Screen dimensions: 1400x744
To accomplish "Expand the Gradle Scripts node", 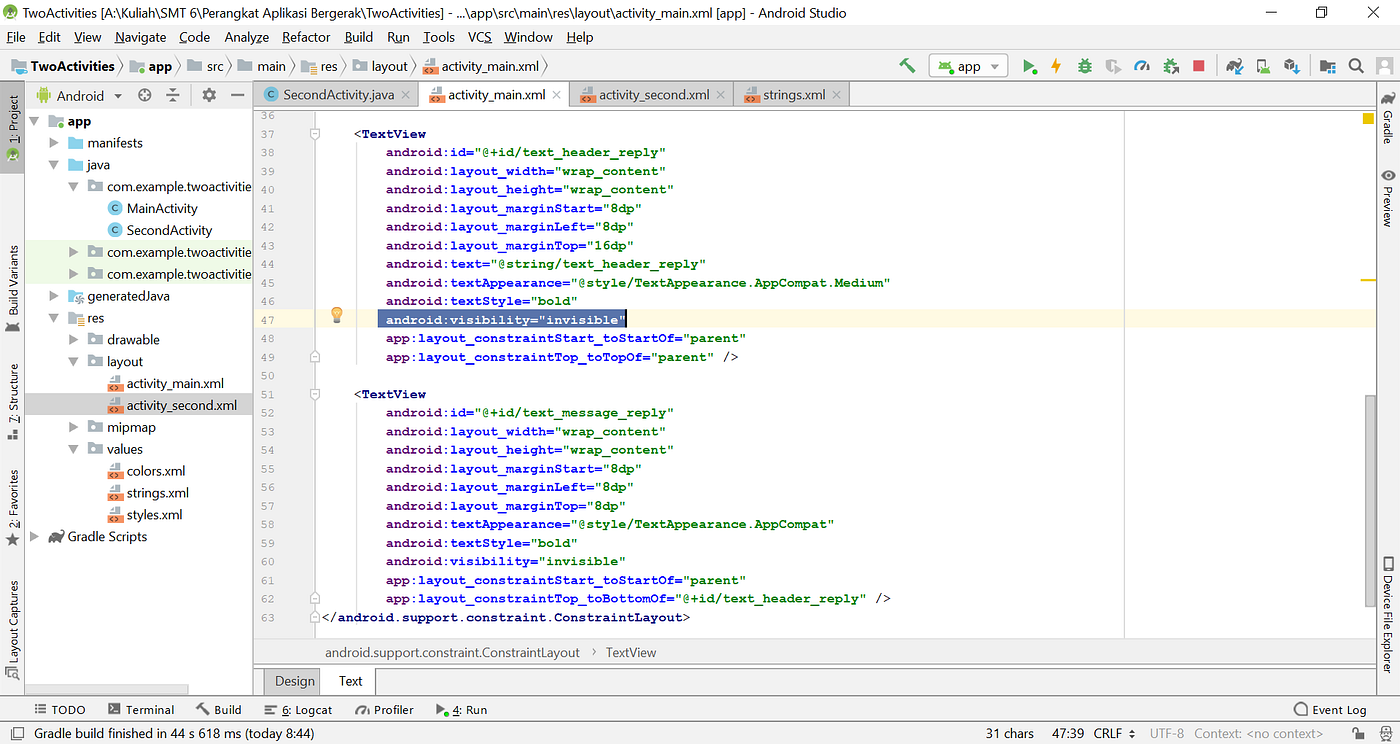I will coord(35,537).
